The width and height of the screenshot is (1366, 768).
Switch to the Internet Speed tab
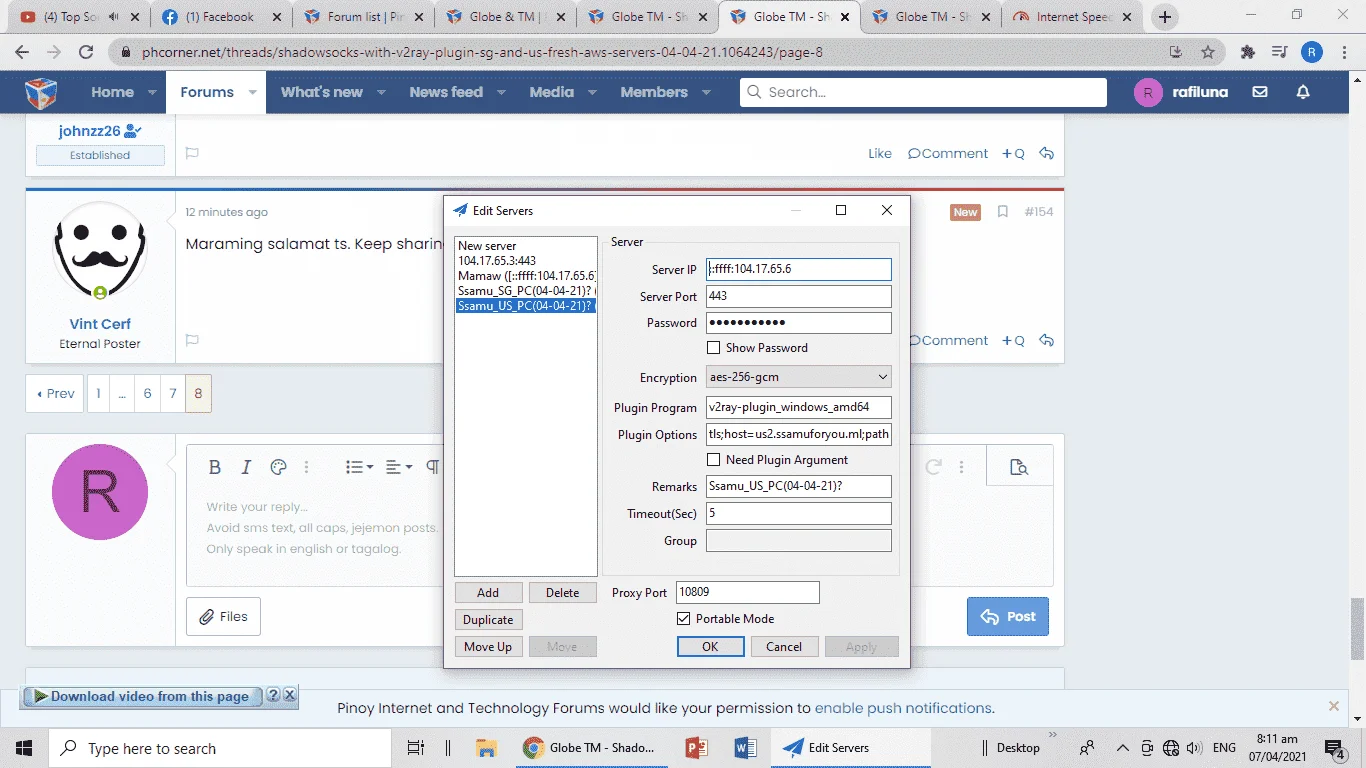1074,17
